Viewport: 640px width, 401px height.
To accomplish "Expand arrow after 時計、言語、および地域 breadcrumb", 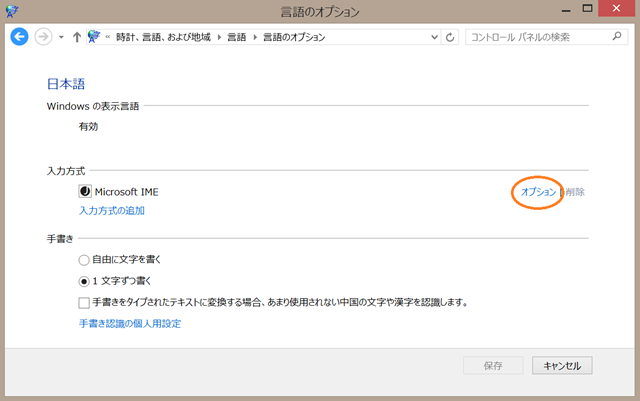I will pyautogui.click(x=219, y=37).
